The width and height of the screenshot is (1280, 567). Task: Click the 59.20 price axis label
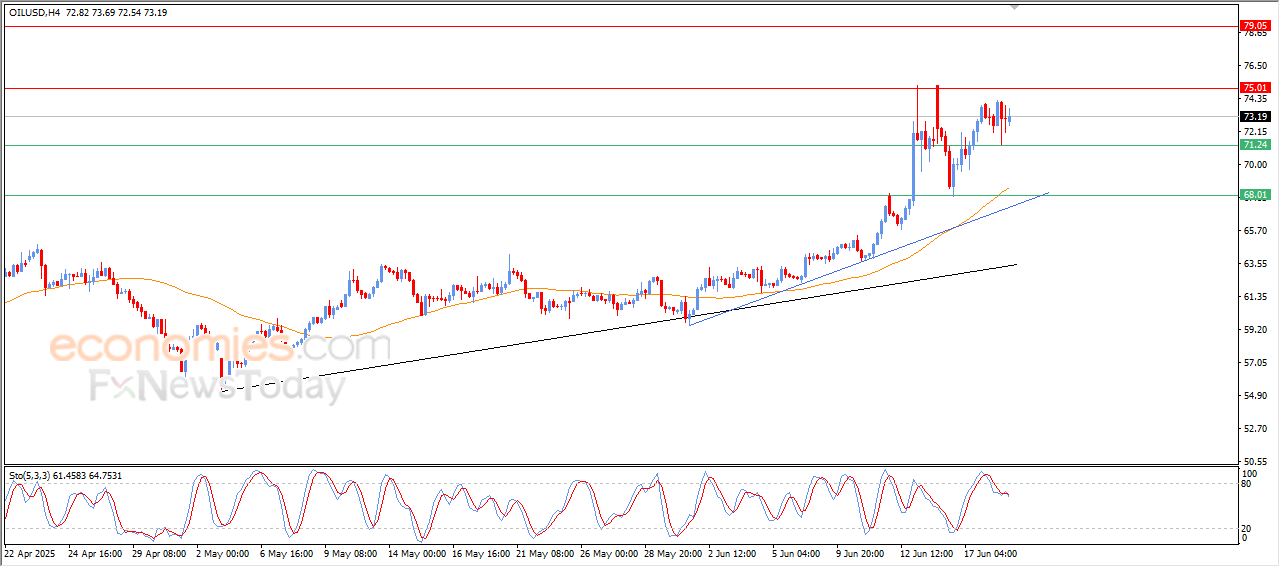pyautogui.click(x=1254, y=330)
